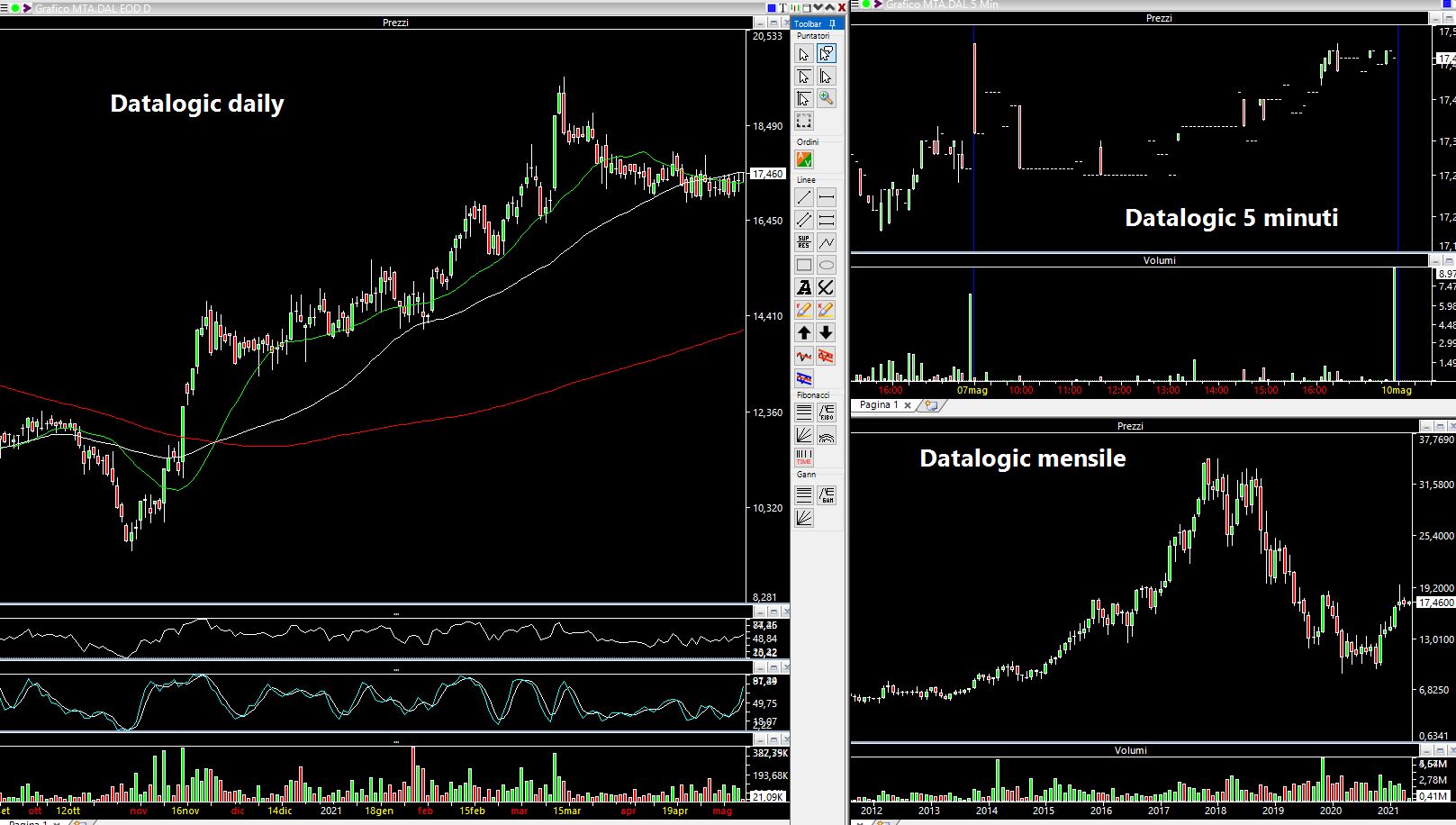This screenshot has height=825, width=1456.
Task: Activate the zoom magnifier tool
Action: [x=826, y=98]
